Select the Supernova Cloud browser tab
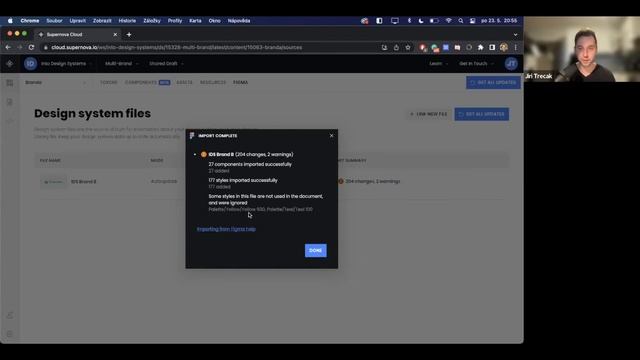This screenshot has height=360, width=640. tap(78, 35)
